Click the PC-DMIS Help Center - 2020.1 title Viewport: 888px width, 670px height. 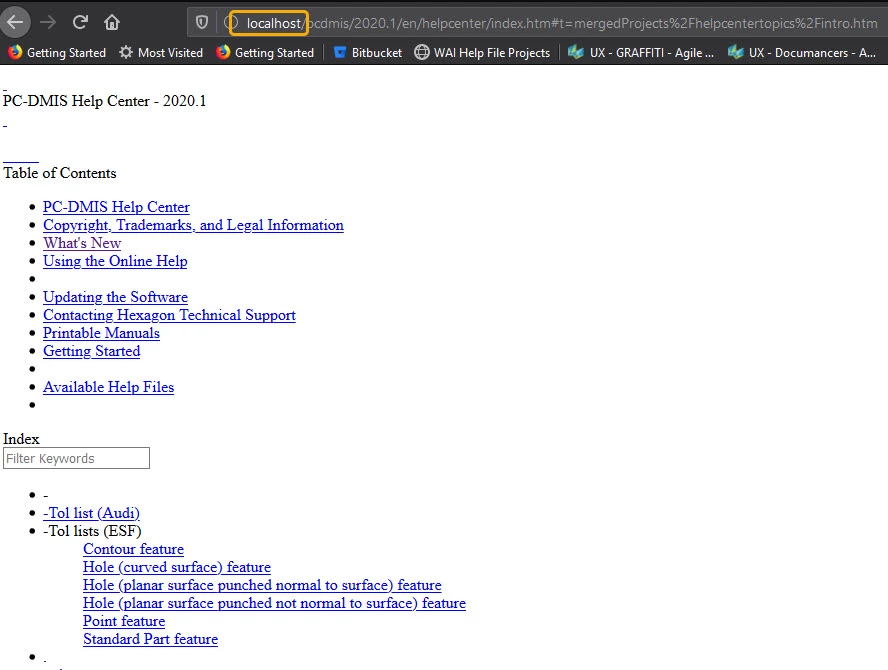(105, 101)
